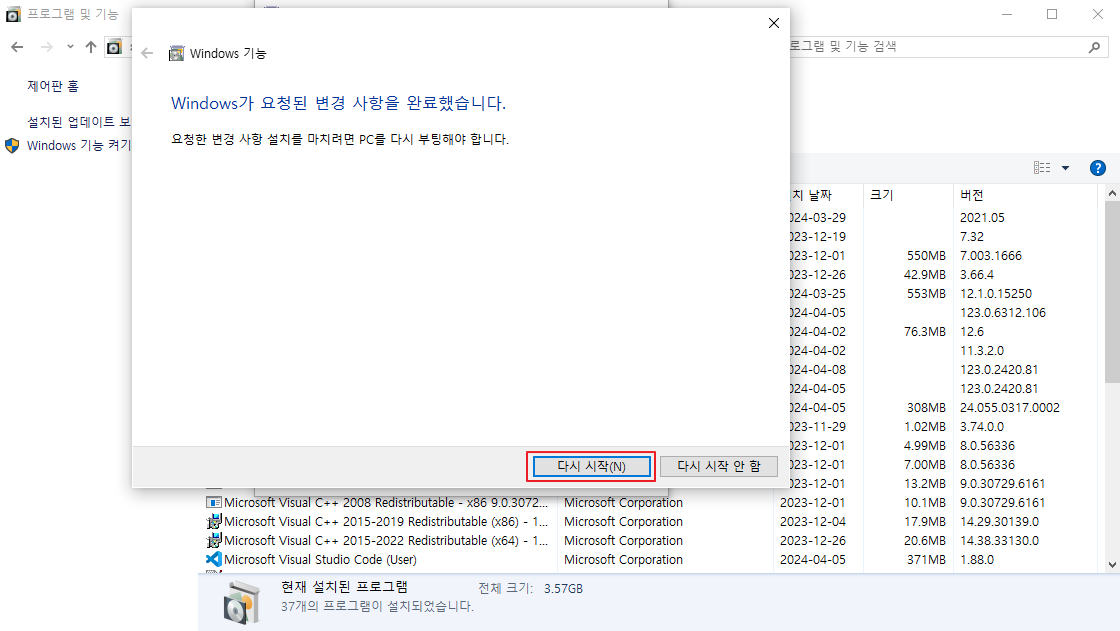Open help question mark icon
1120x631 pixels.
pos(1098,168)
